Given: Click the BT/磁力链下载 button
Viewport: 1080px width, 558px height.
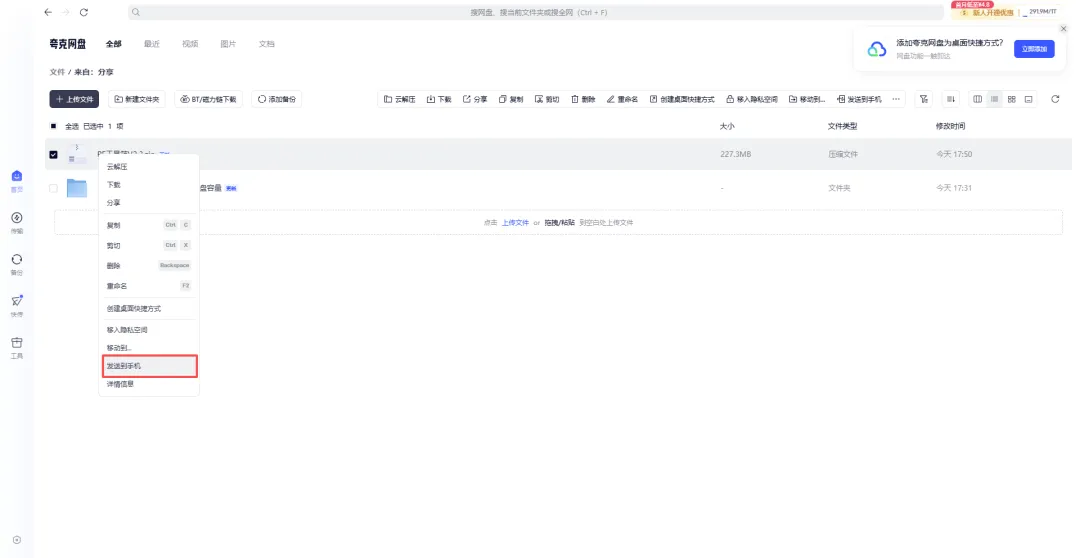Looking at the screenshot, I should [x=208, y=99].
